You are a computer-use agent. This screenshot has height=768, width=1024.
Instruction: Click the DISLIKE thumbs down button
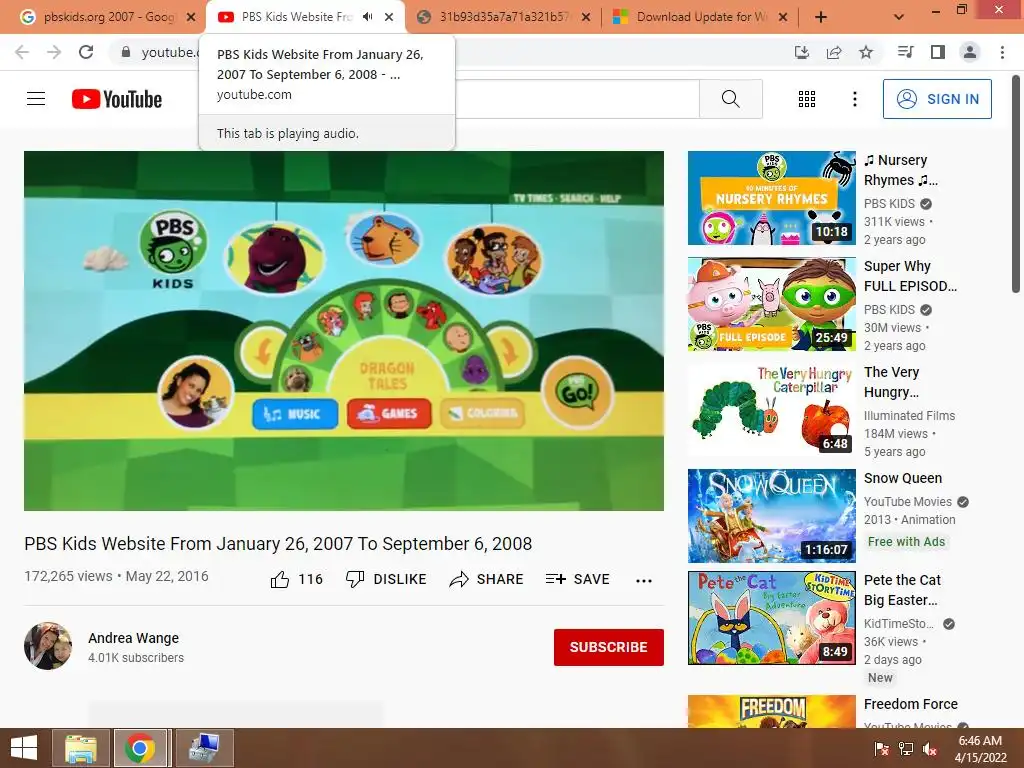pyautogui.click(x=386, y=579)
